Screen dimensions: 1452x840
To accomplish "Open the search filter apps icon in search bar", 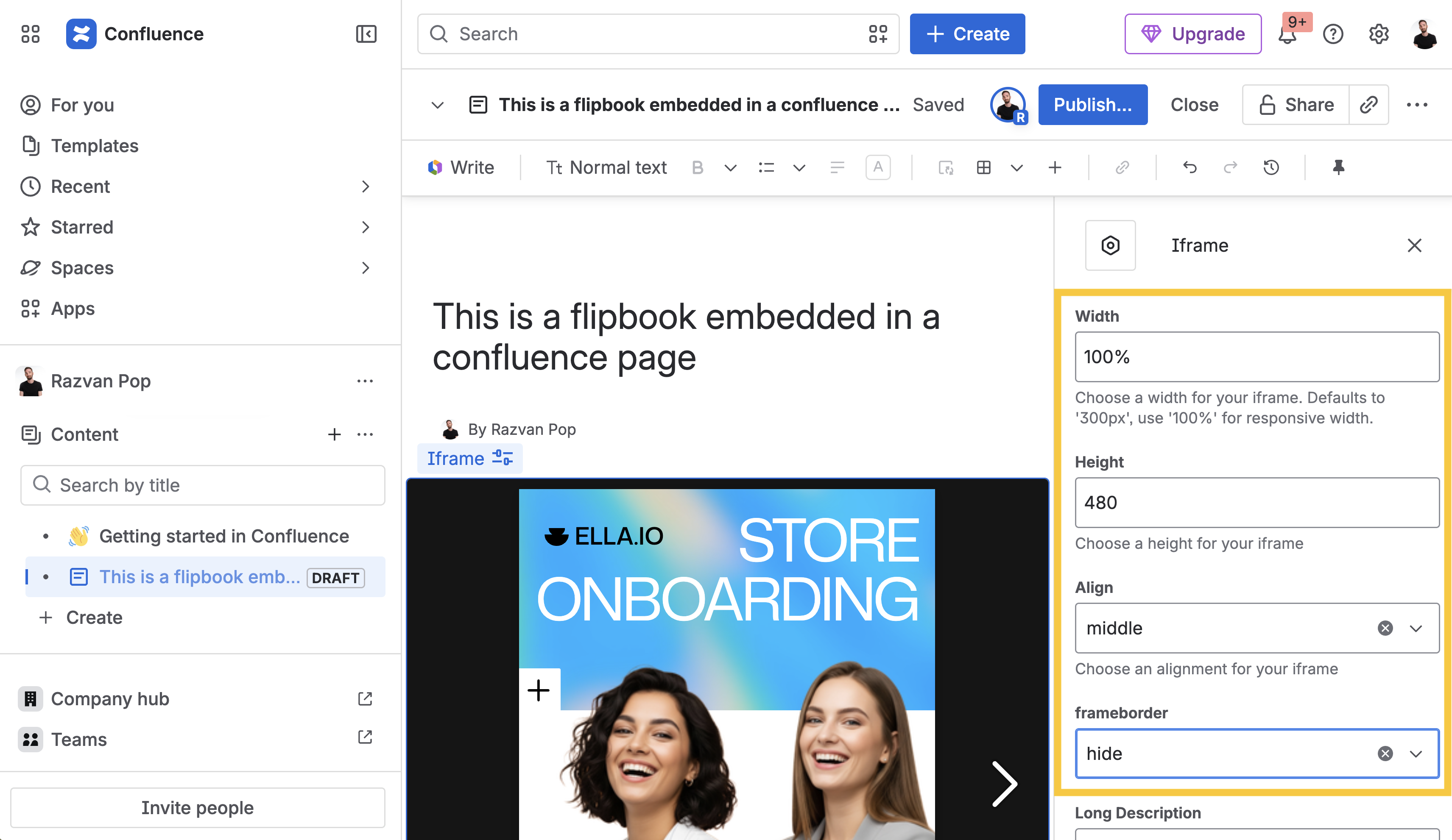I will click(x=877, y=34).
